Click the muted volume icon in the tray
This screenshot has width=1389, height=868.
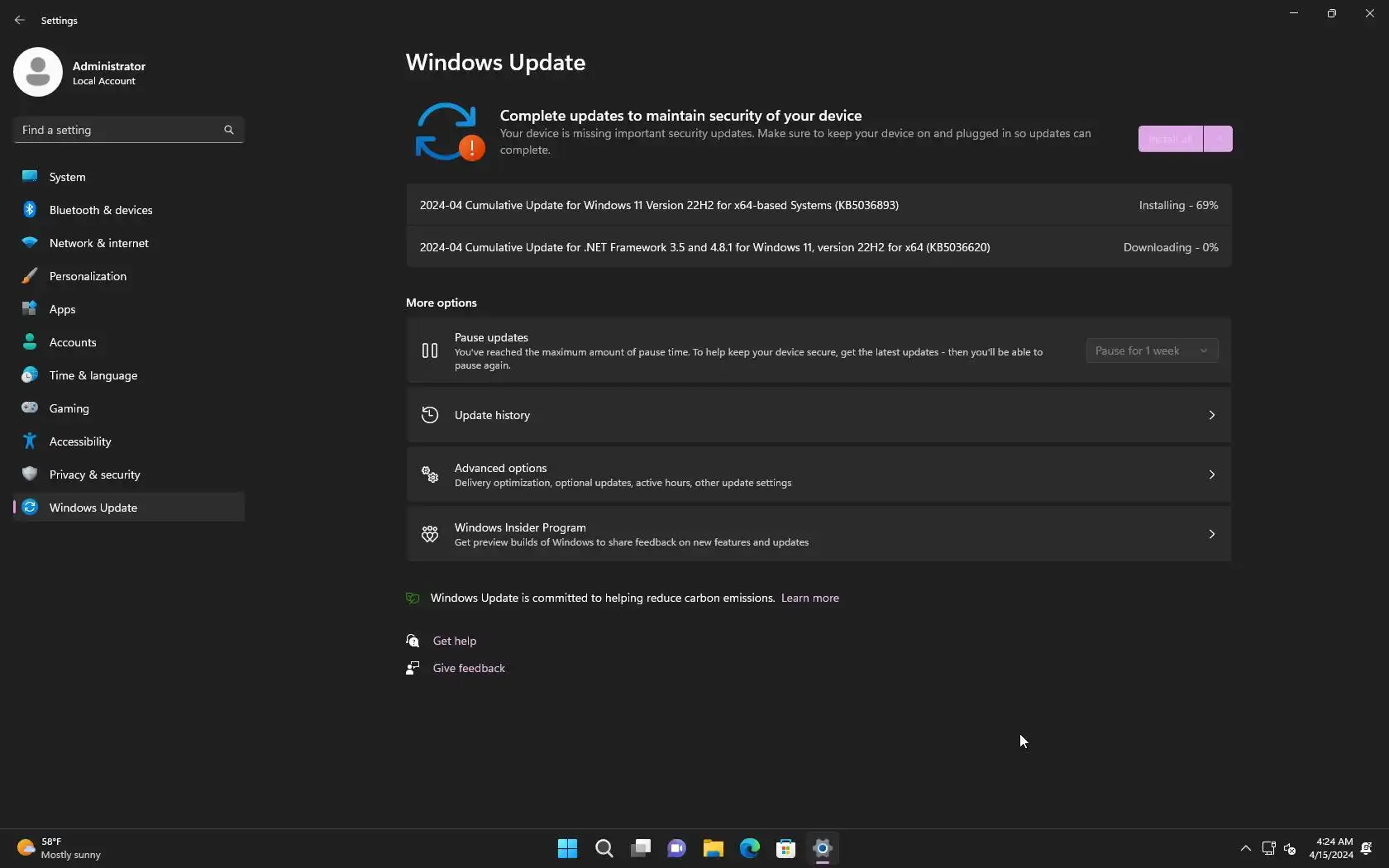coord(1290,848)
